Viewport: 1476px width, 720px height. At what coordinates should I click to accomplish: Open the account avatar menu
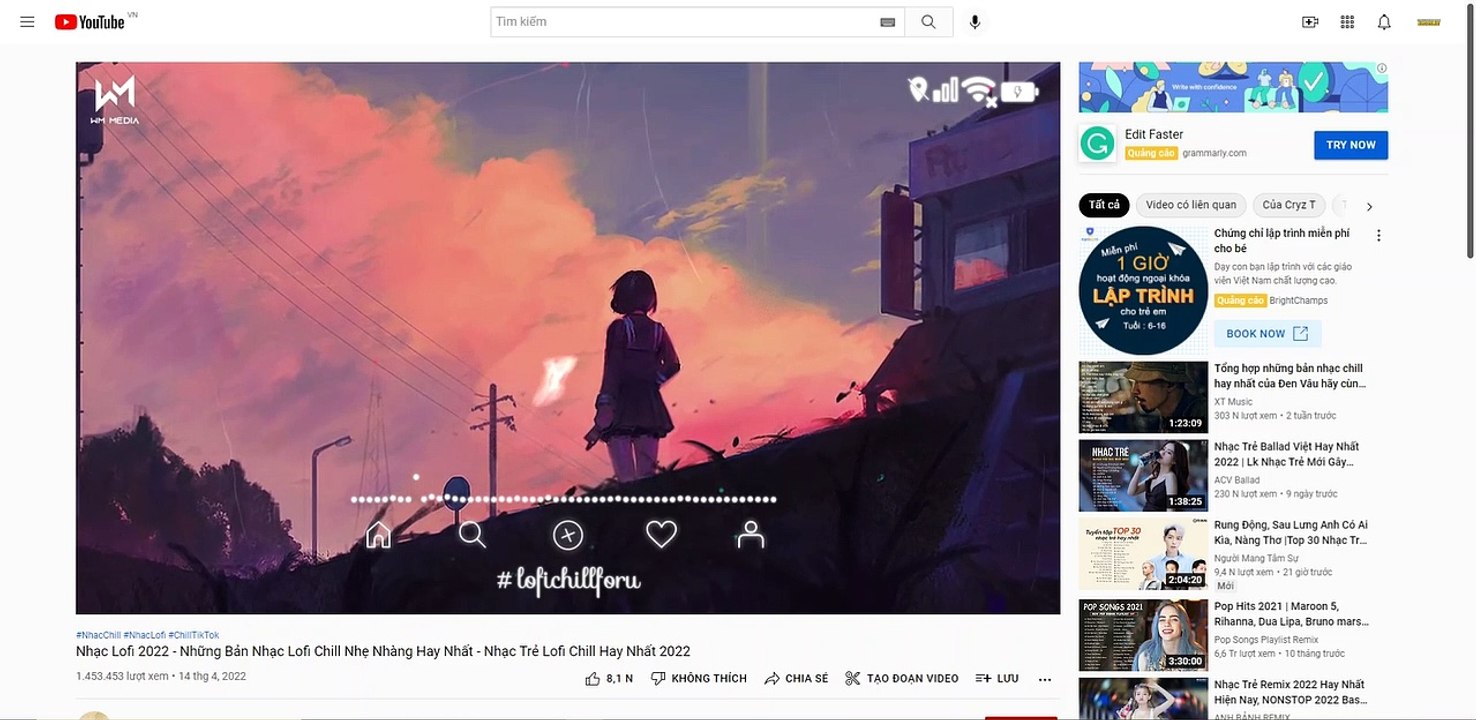[x=1429, y=22]
